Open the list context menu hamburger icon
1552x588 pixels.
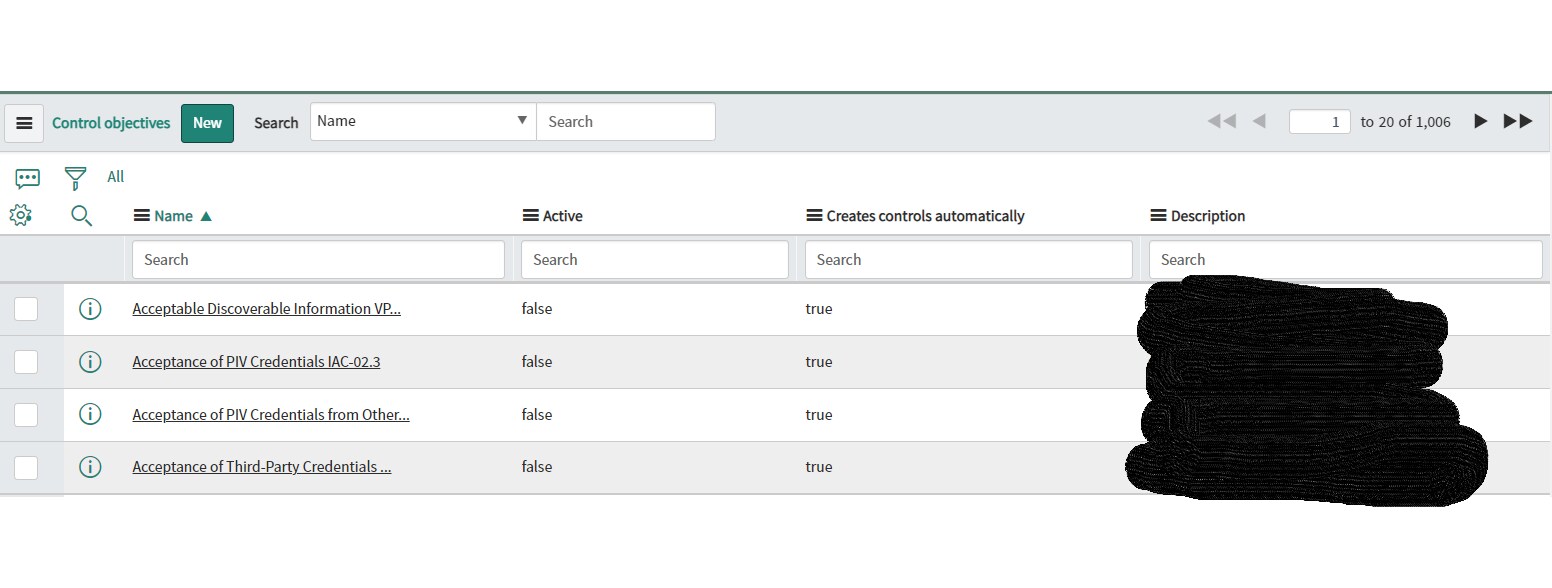pyautogui.click(x=24, y=123)
